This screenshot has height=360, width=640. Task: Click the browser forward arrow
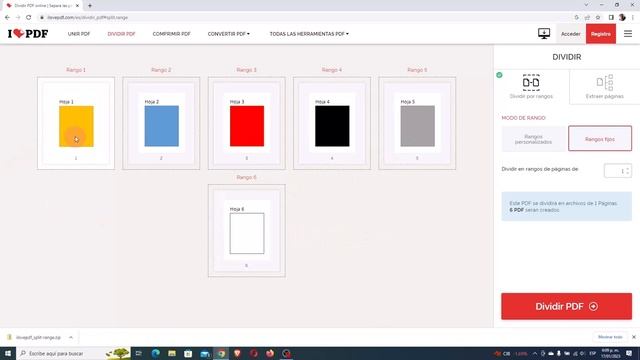coord(18,18)
